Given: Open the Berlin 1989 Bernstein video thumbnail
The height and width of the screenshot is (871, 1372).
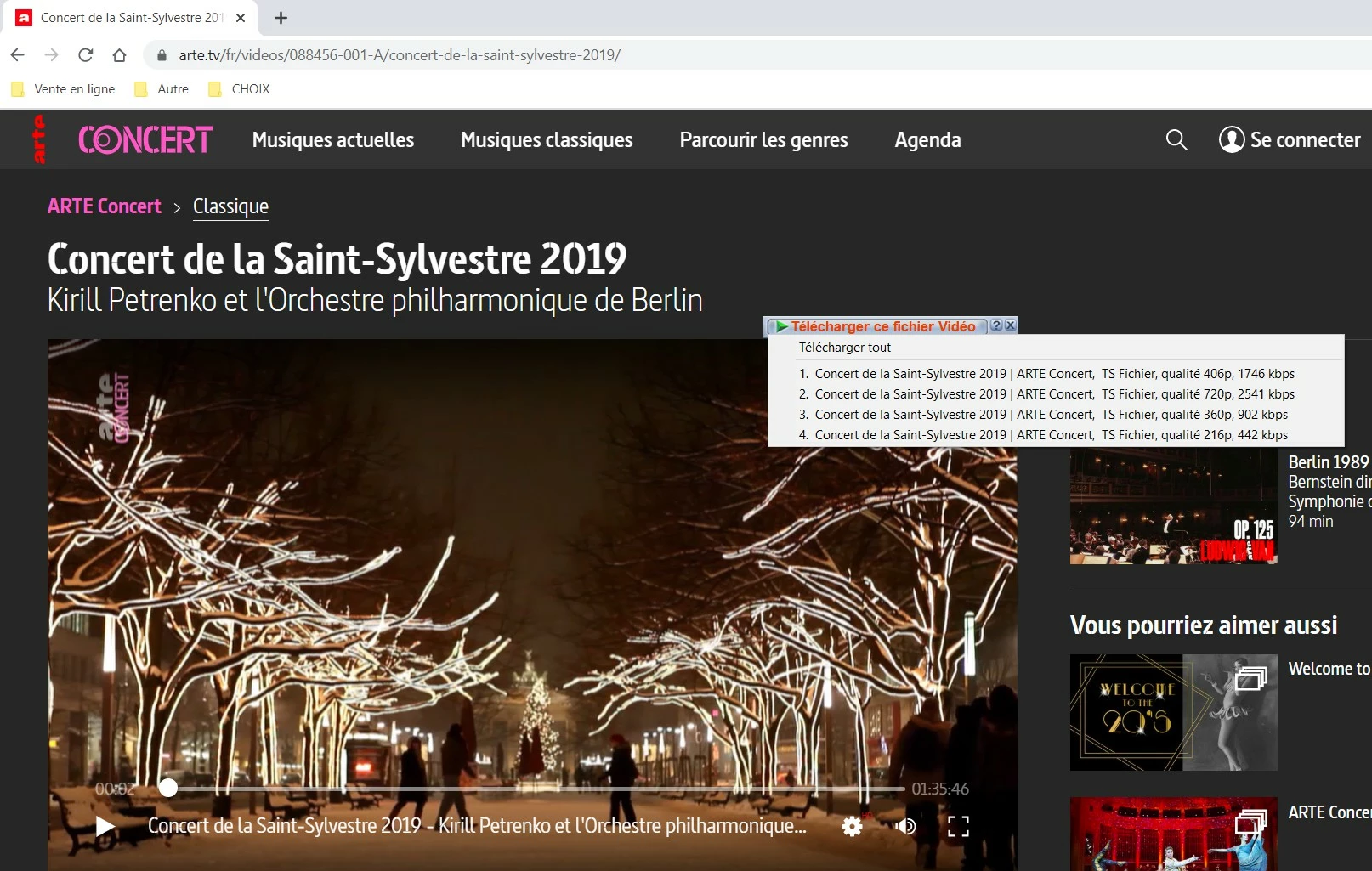Looking at the screenshot, I should pyautogui.click(x=1173, y=506).
